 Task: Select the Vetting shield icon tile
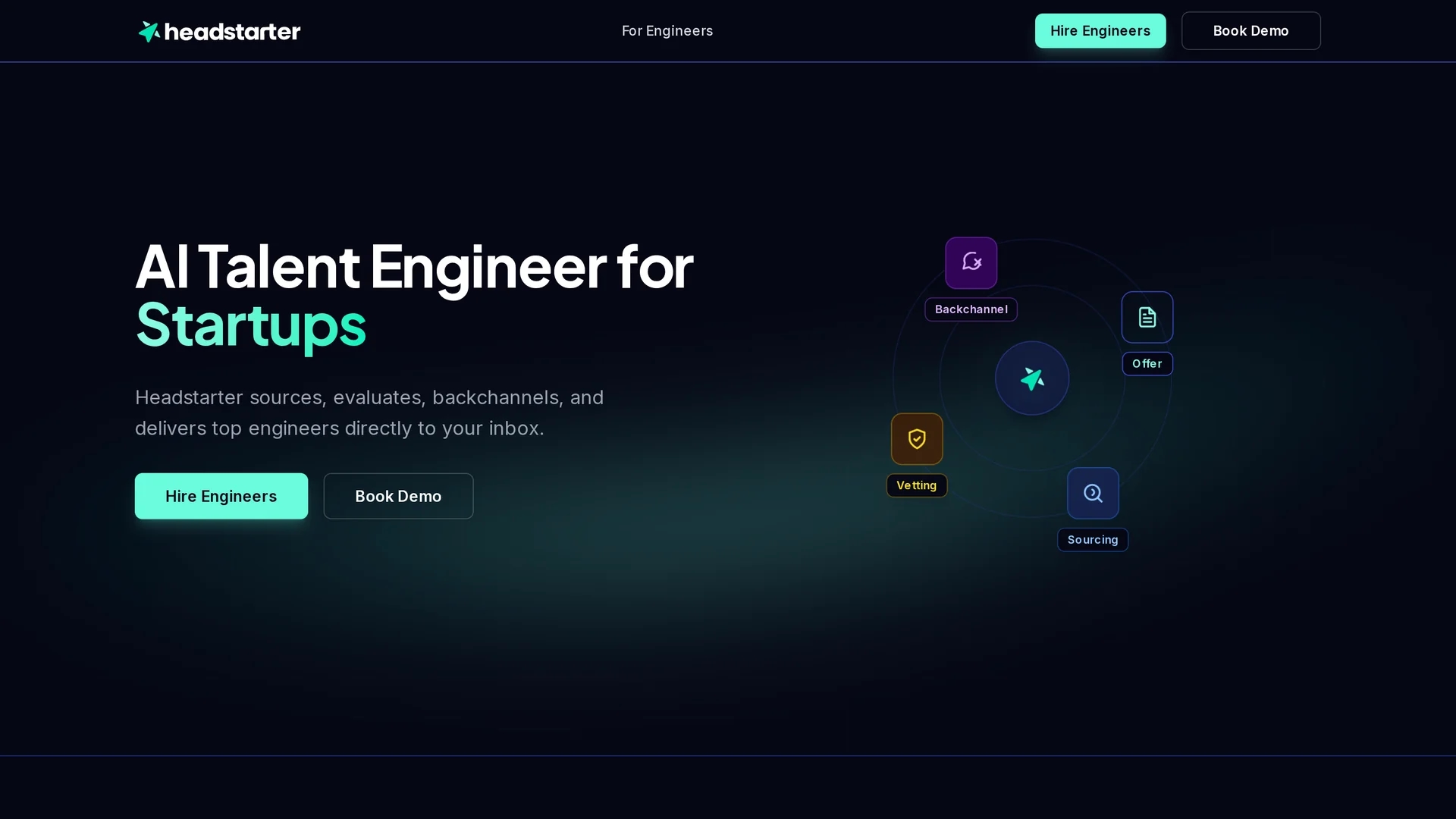(917, 439)
